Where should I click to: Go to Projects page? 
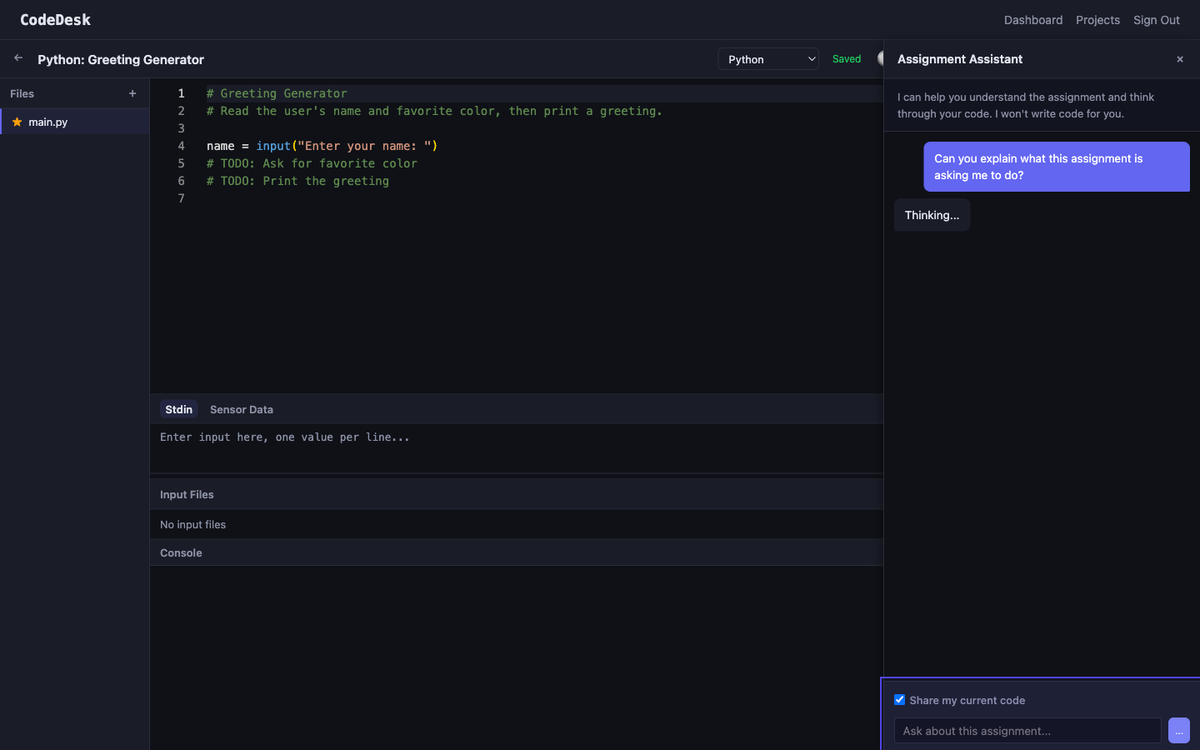(x=1097, y=20)
